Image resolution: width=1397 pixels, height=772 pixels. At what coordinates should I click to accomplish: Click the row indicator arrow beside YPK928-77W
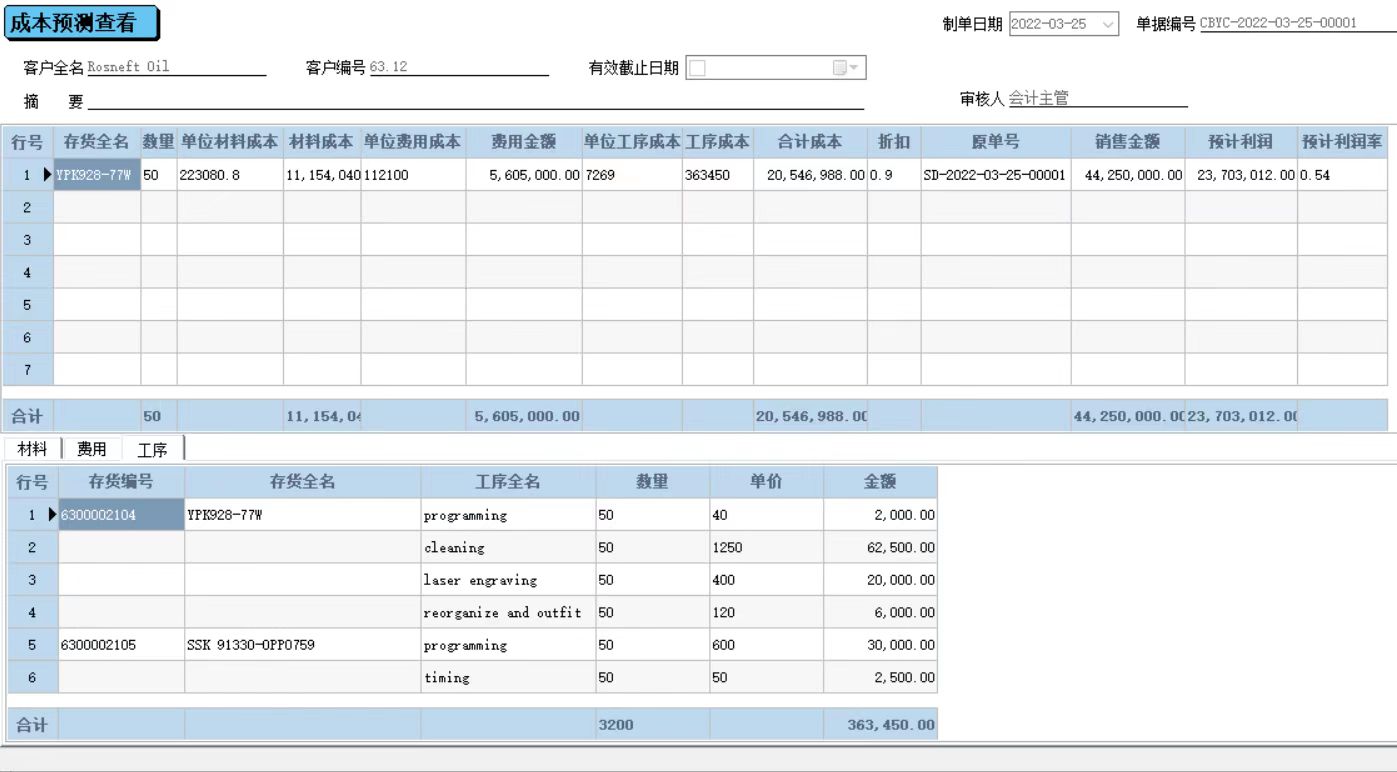click(x=48, y=173)
